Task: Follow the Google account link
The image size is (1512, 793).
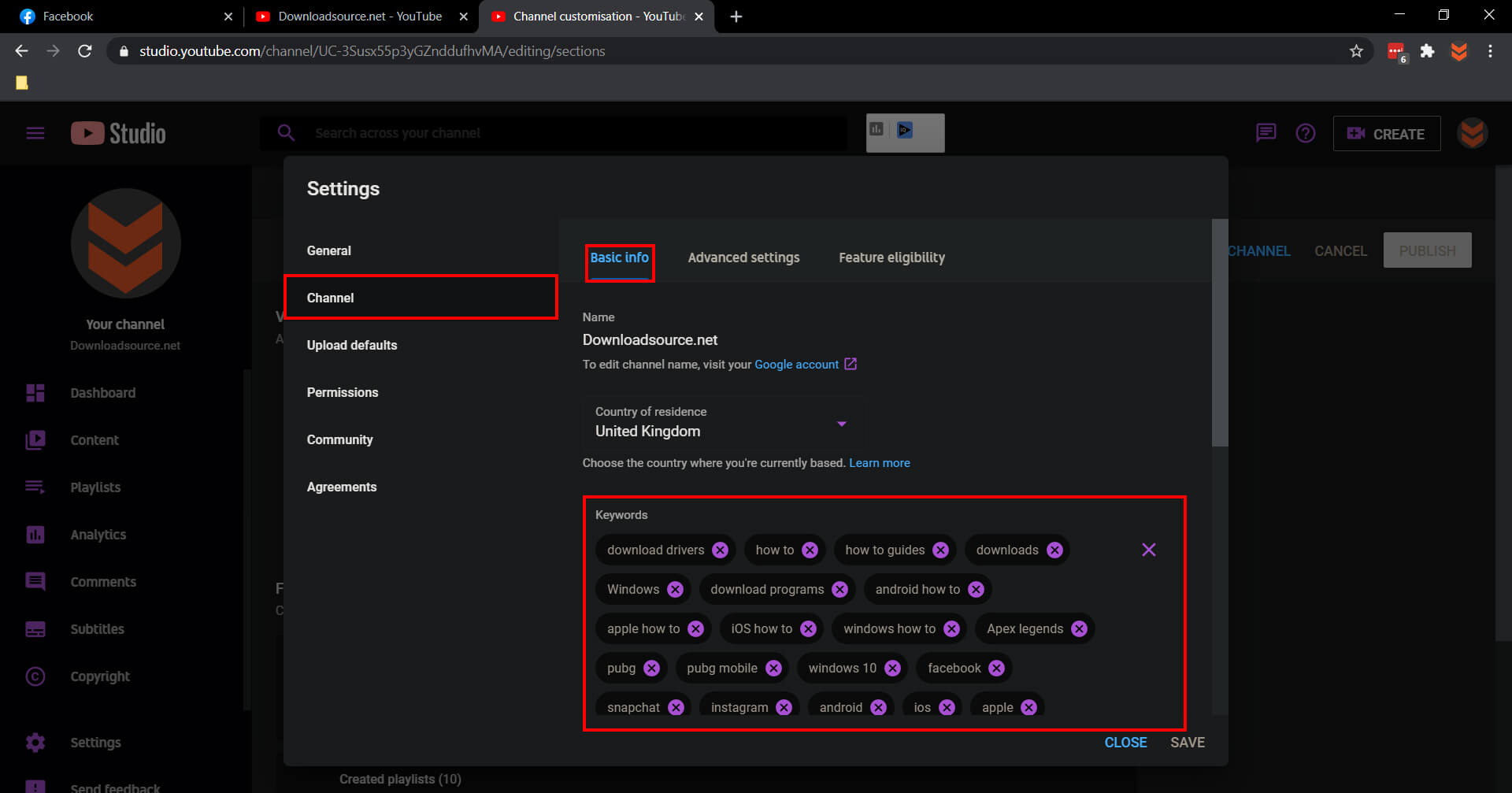Action: pos(796,365)
